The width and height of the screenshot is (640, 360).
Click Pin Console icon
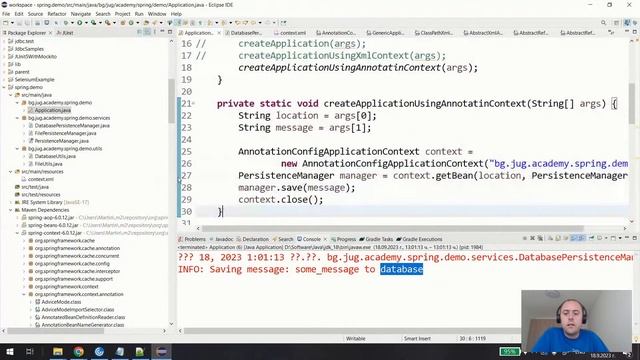point(591,238)
